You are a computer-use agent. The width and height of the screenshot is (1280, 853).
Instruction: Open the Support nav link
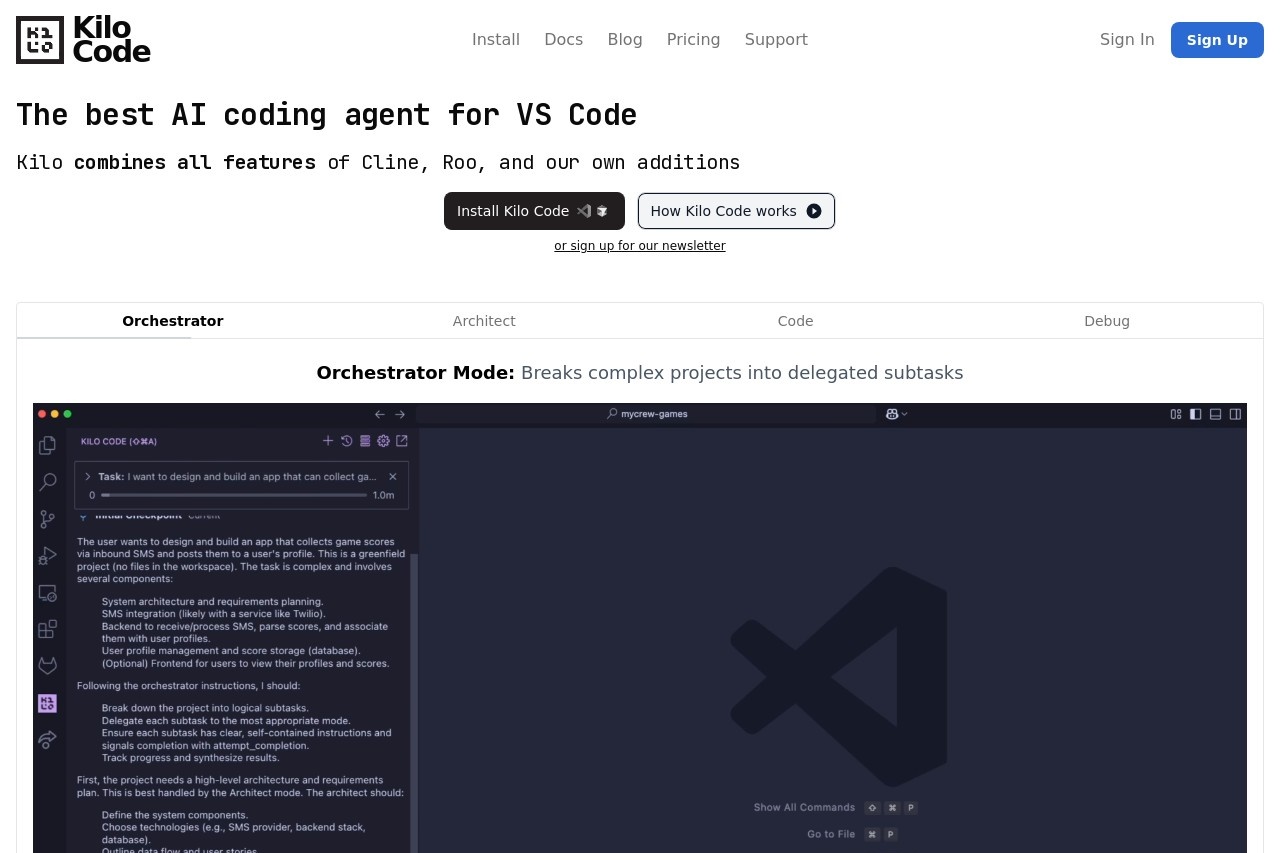[776, 39]
